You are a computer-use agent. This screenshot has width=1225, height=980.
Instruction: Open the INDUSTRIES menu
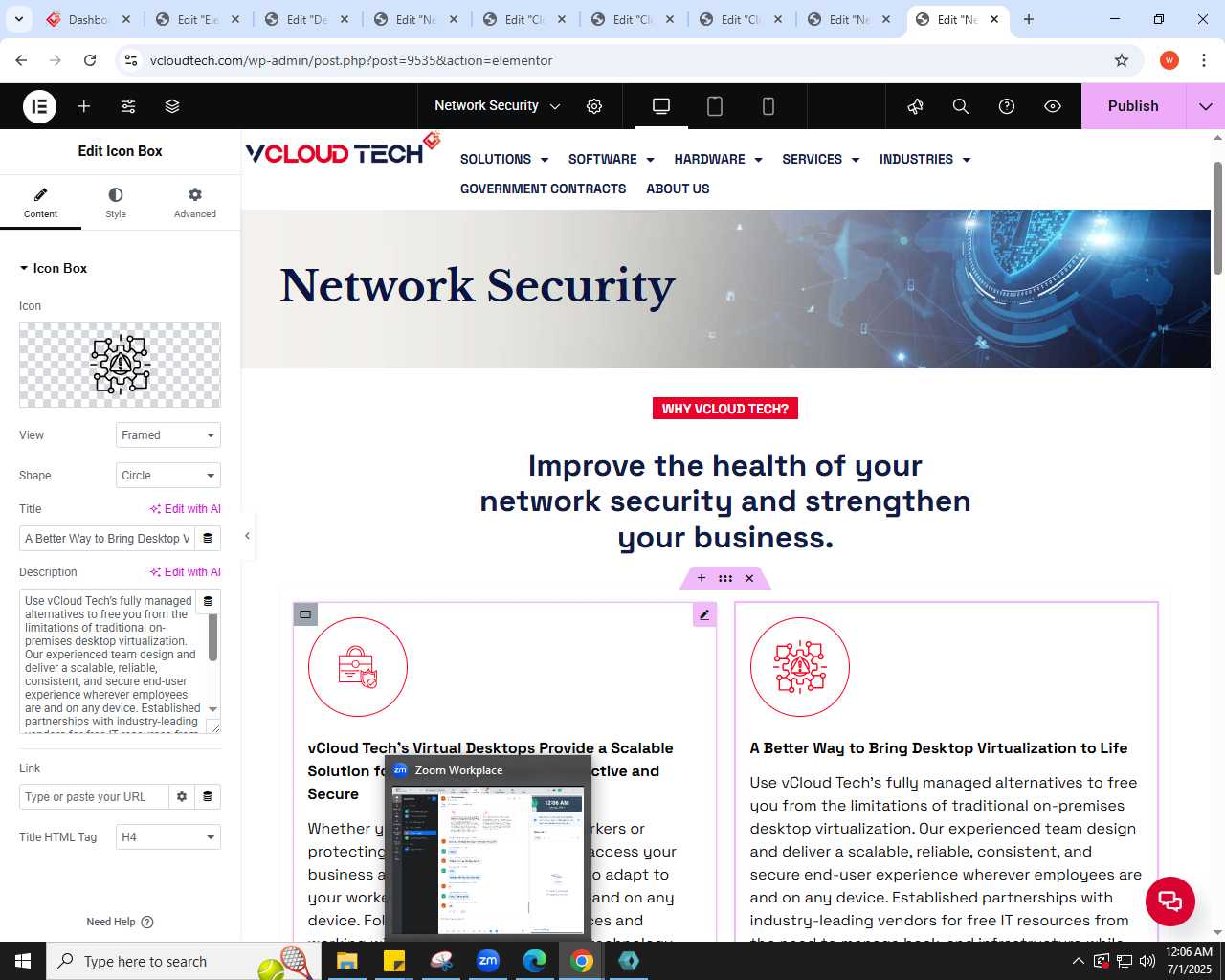(925, 160)
